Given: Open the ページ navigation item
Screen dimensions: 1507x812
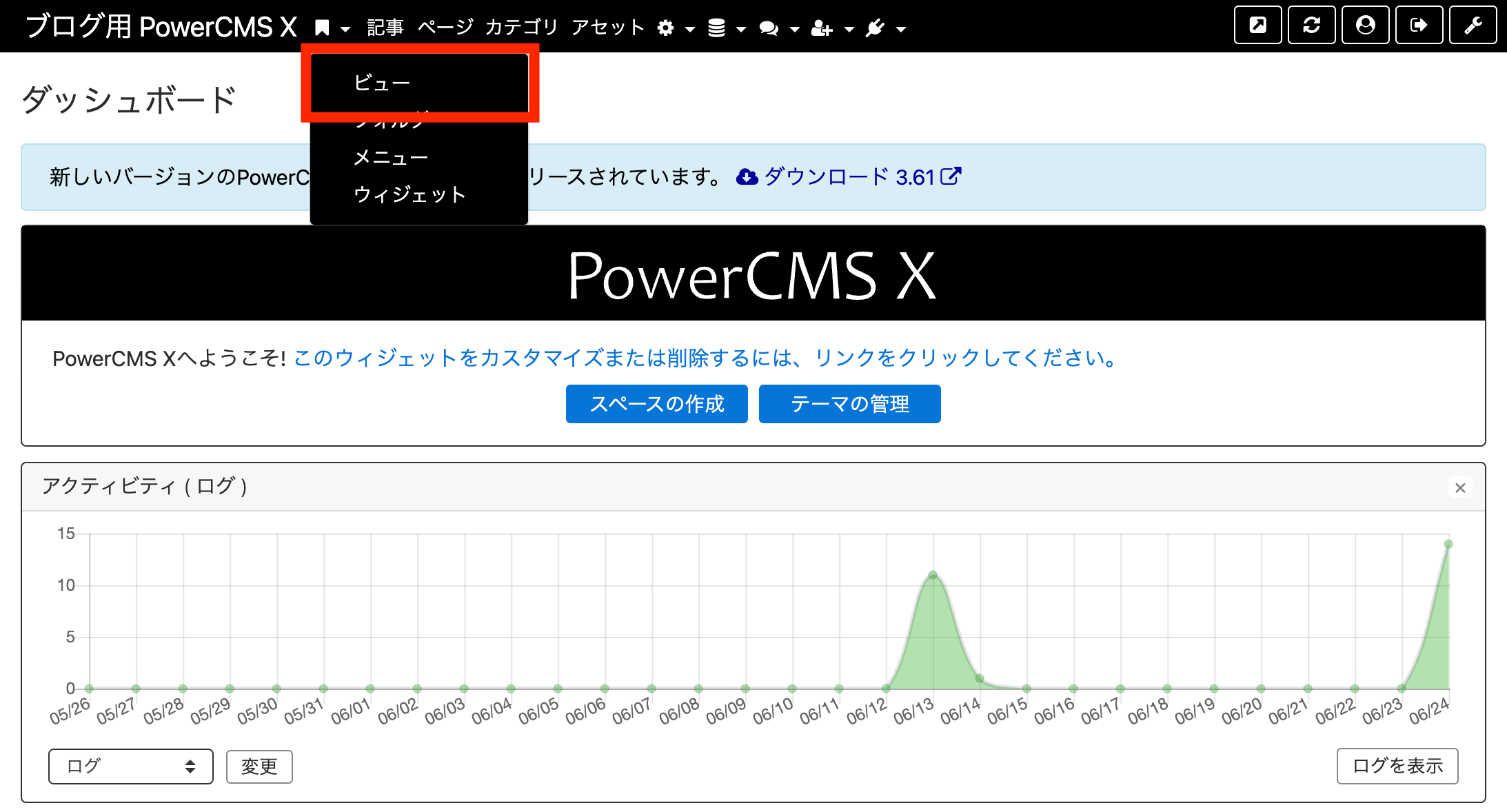Looking at the screenshot, I should pos(445,28).
